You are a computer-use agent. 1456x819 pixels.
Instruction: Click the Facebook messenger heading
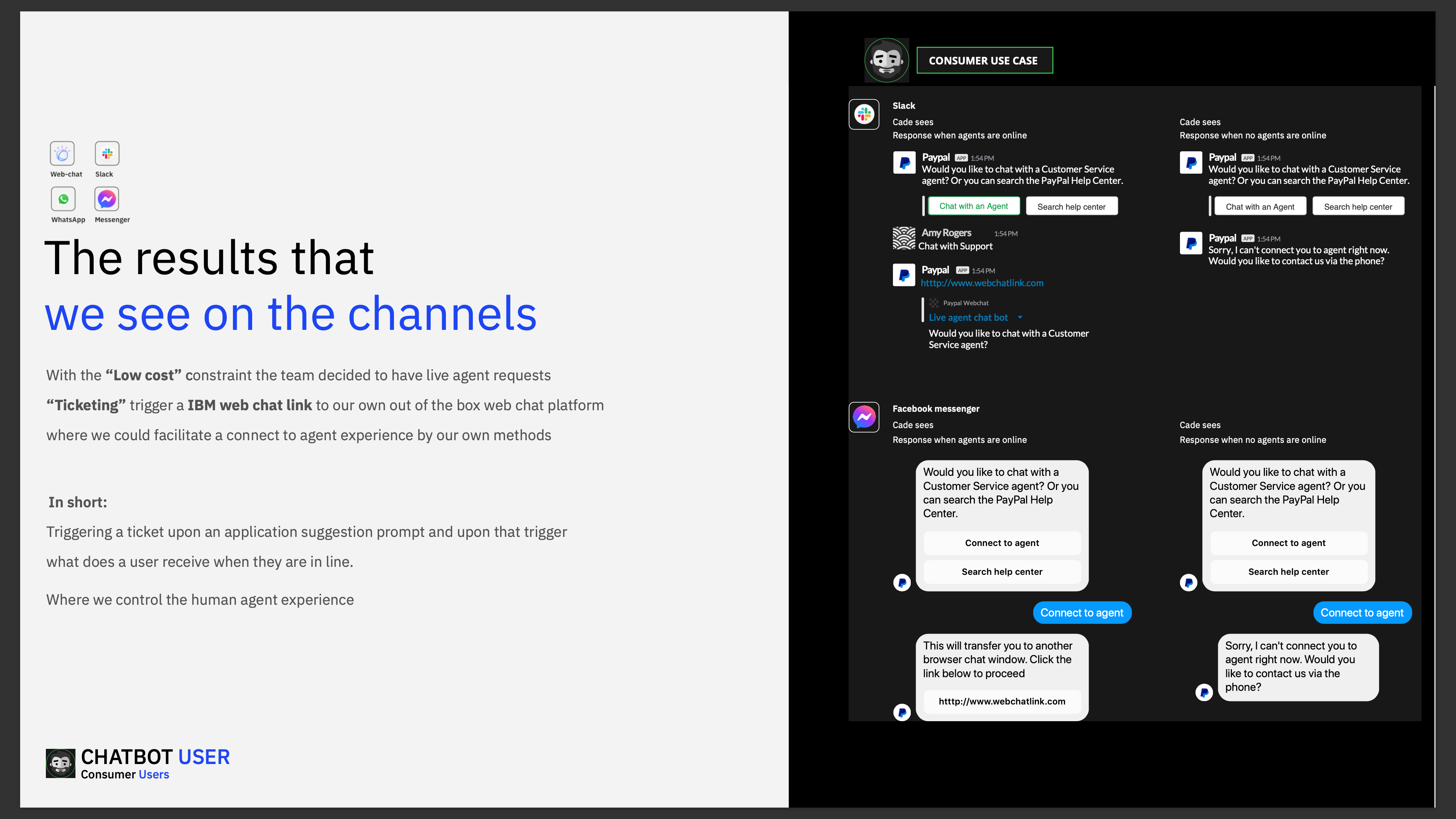[936, 409]
